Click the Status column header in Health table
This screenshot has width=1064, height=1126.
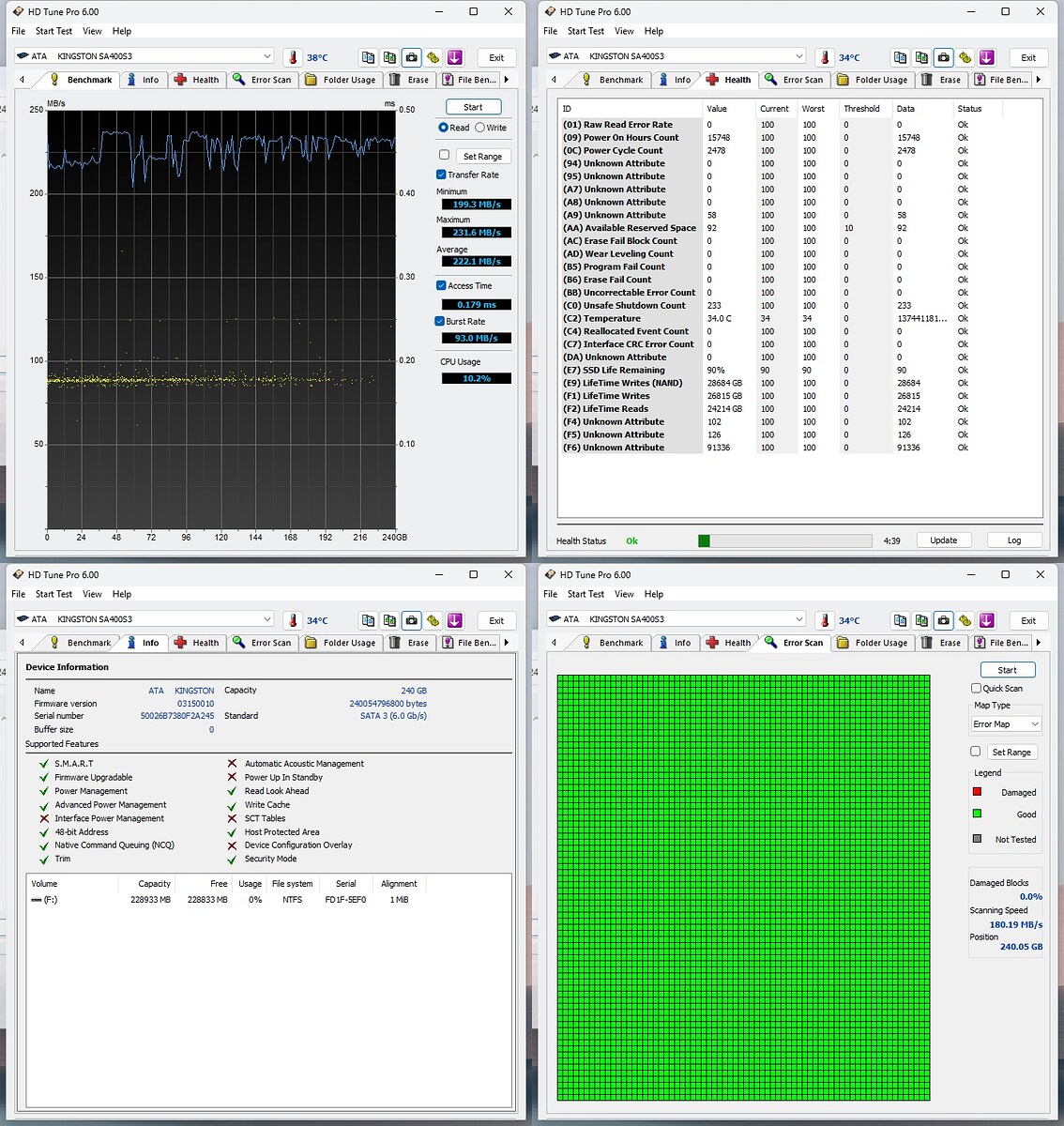978,109
